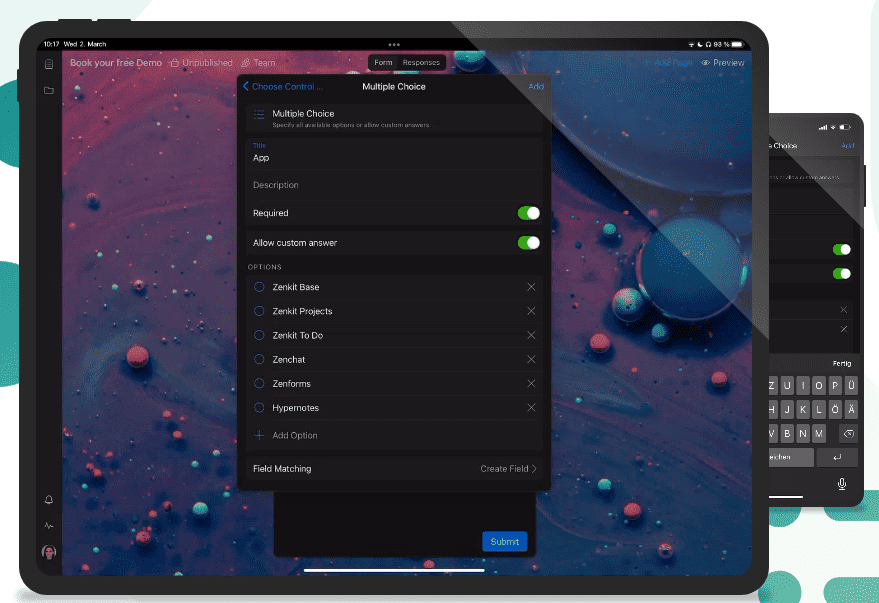Tap the Wi-Fi icon in the iPad status bar

coord(692,44)
